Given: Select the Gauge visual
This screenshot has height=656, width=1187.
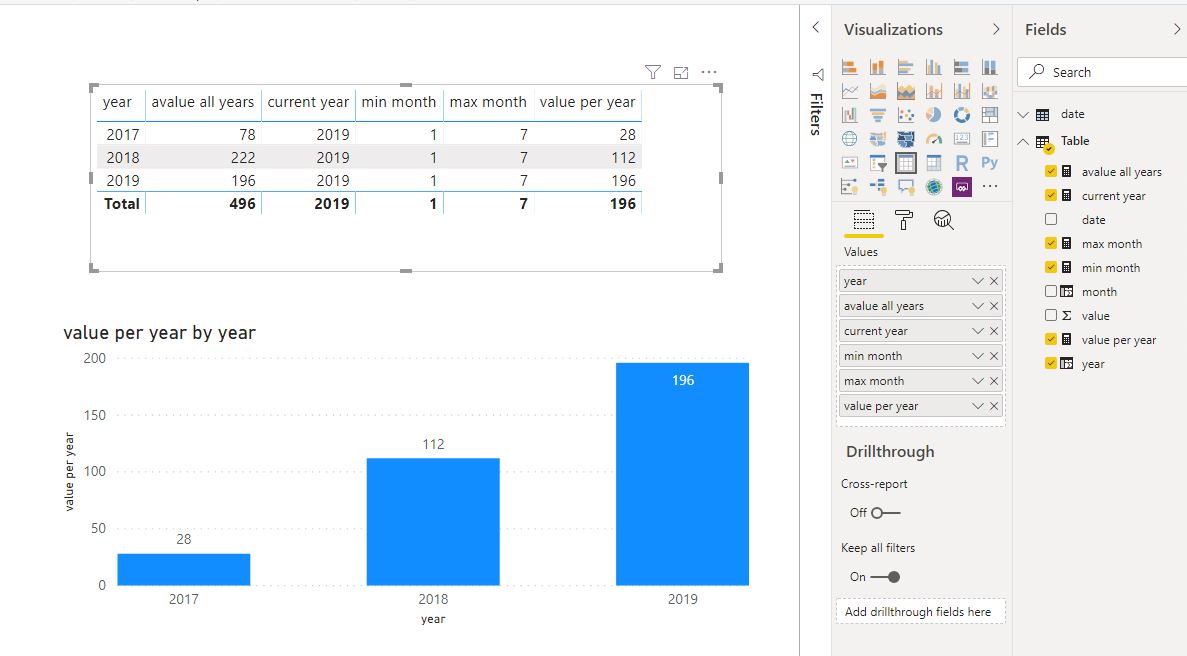Looking at the screenshot, I should [x=933, y=139].
